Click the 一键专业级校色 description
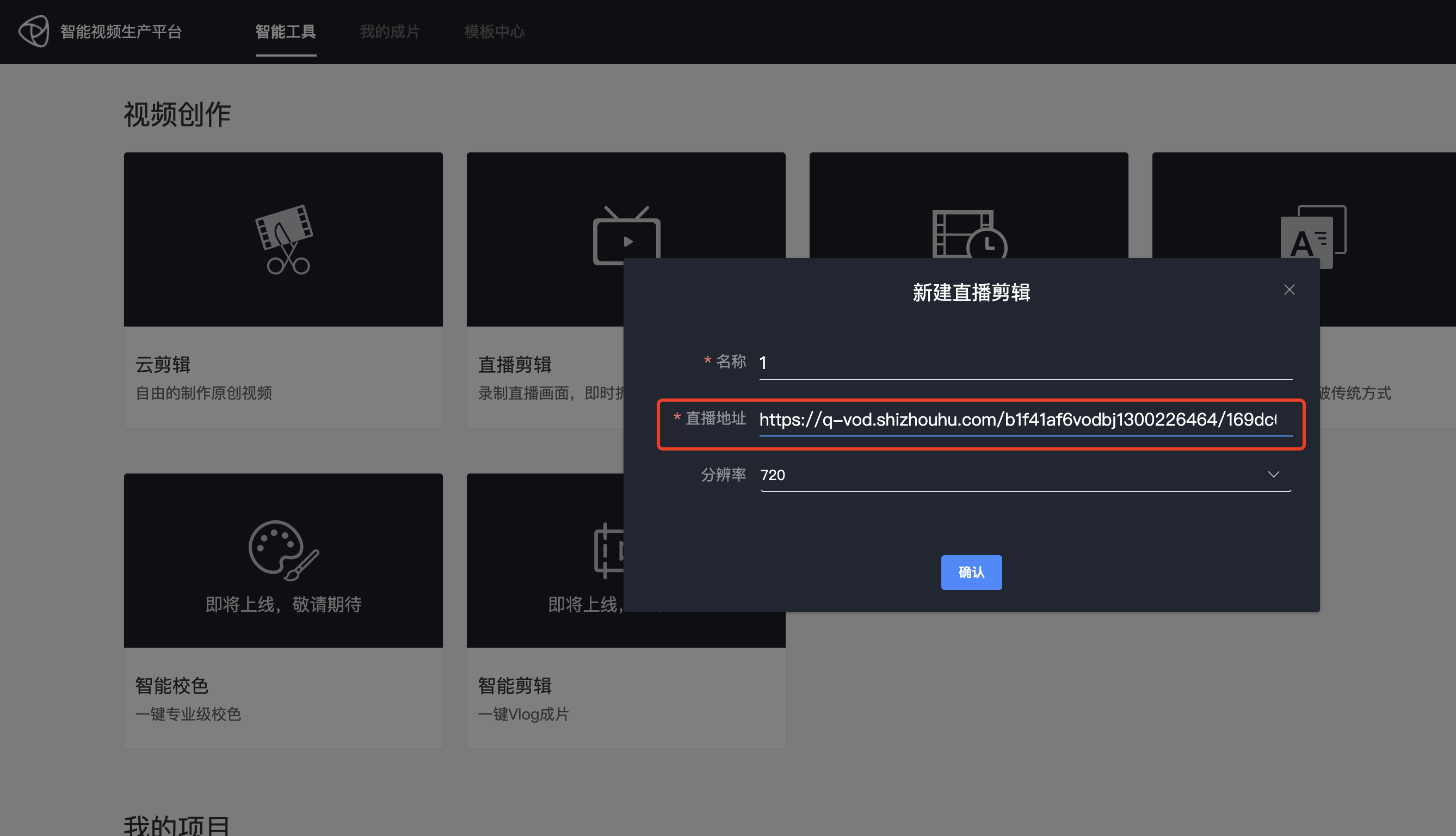1456x836 pixels. pos(188,714)
